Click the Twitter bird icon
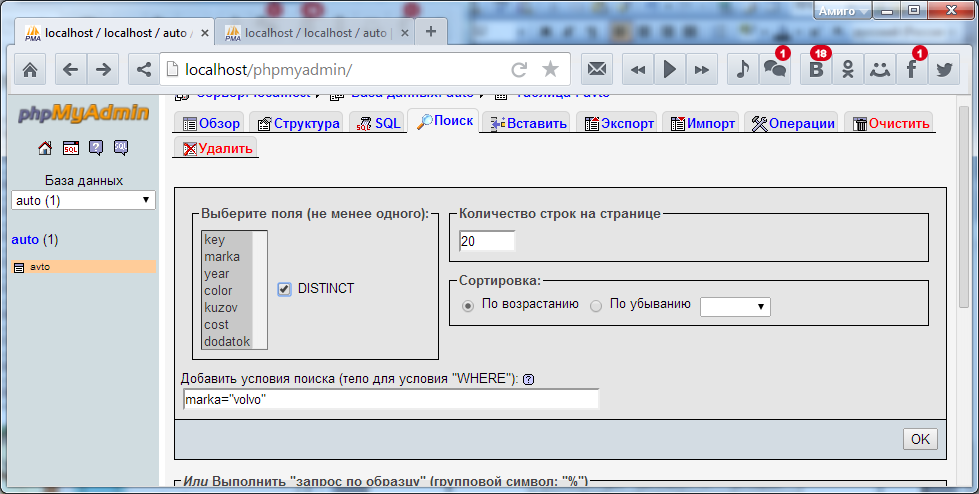The width and height of the screenshot is (979, 494). pyautogui.click(x=943, y=69)
